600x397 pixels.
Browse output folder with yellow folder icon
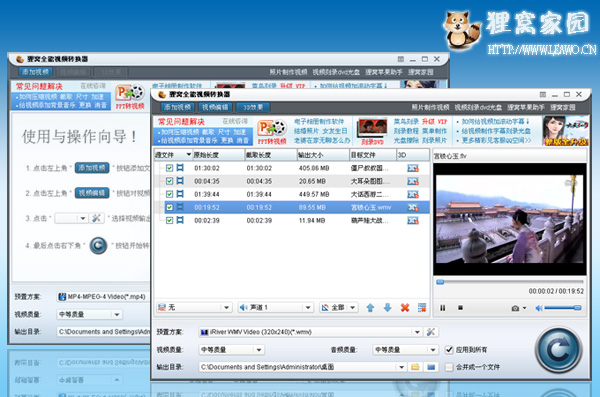[415, 367]
